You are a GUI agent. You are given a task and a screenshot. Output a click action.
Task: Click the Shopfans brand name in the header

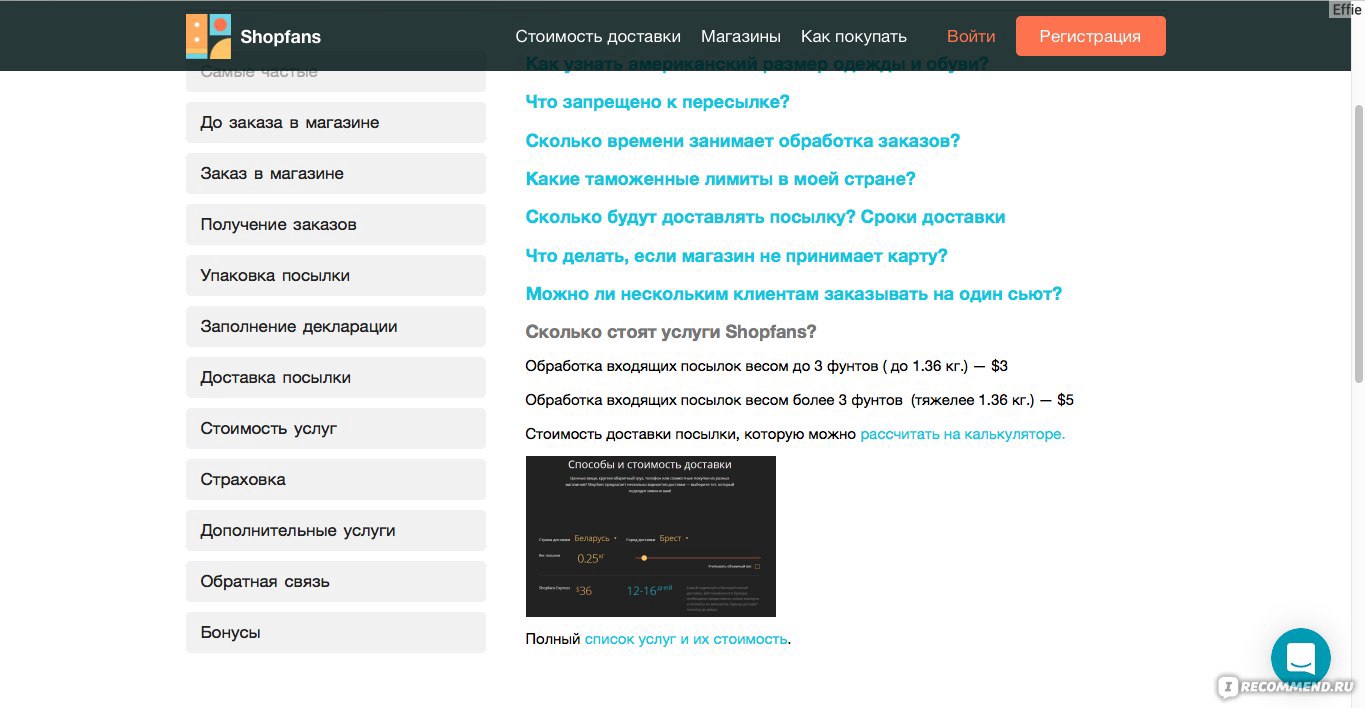(x=281, y=37)
